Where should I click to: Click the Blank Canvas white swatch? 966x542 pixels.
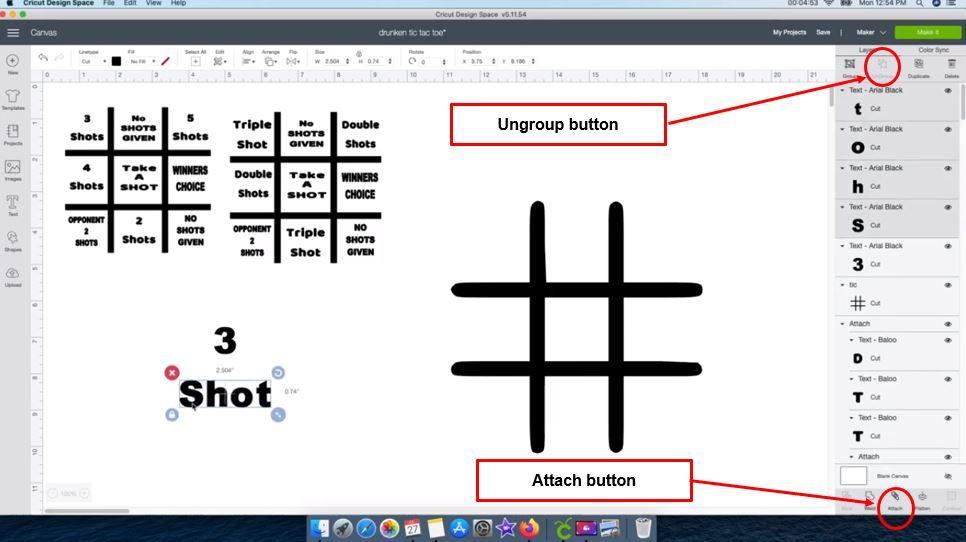[853, 475]
